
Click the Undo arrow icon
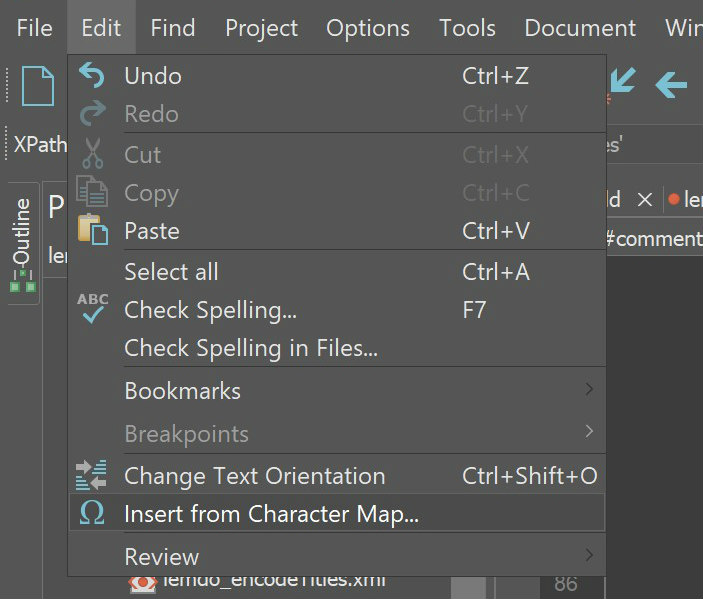(x=92, y=75)
